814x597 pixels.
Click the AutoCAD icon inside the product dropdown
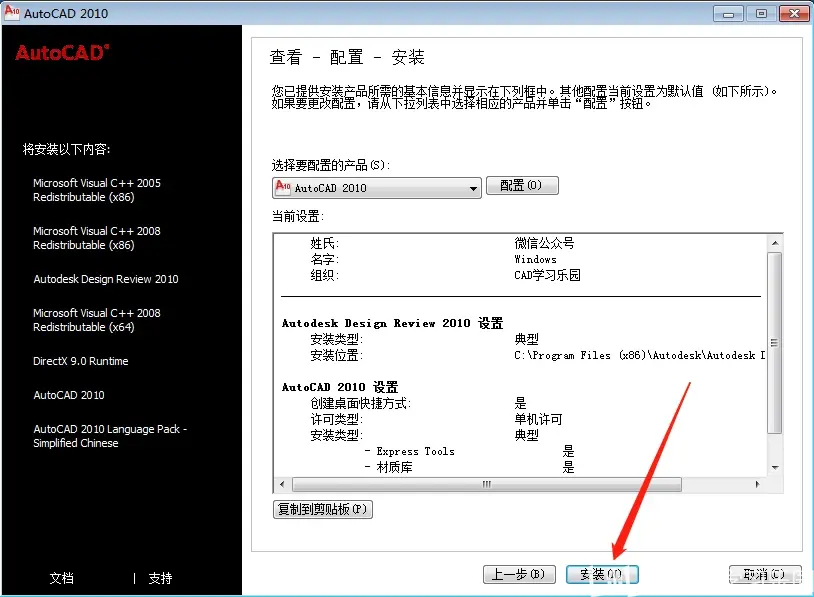[283, 187]
